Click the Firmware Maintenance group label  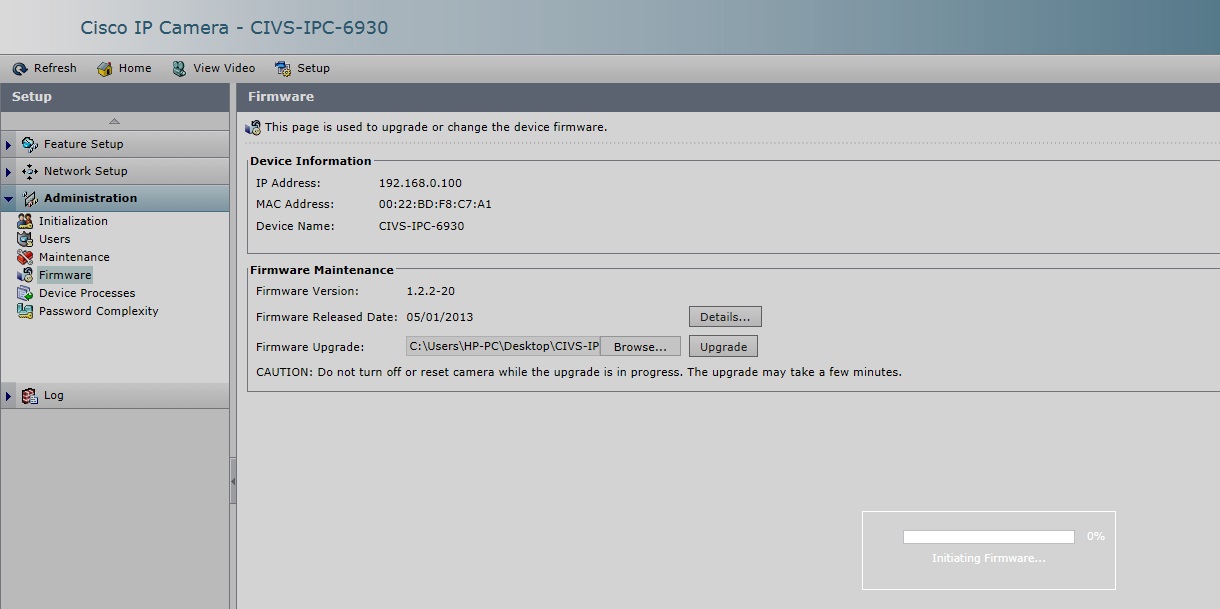click(x=322, y=270)
